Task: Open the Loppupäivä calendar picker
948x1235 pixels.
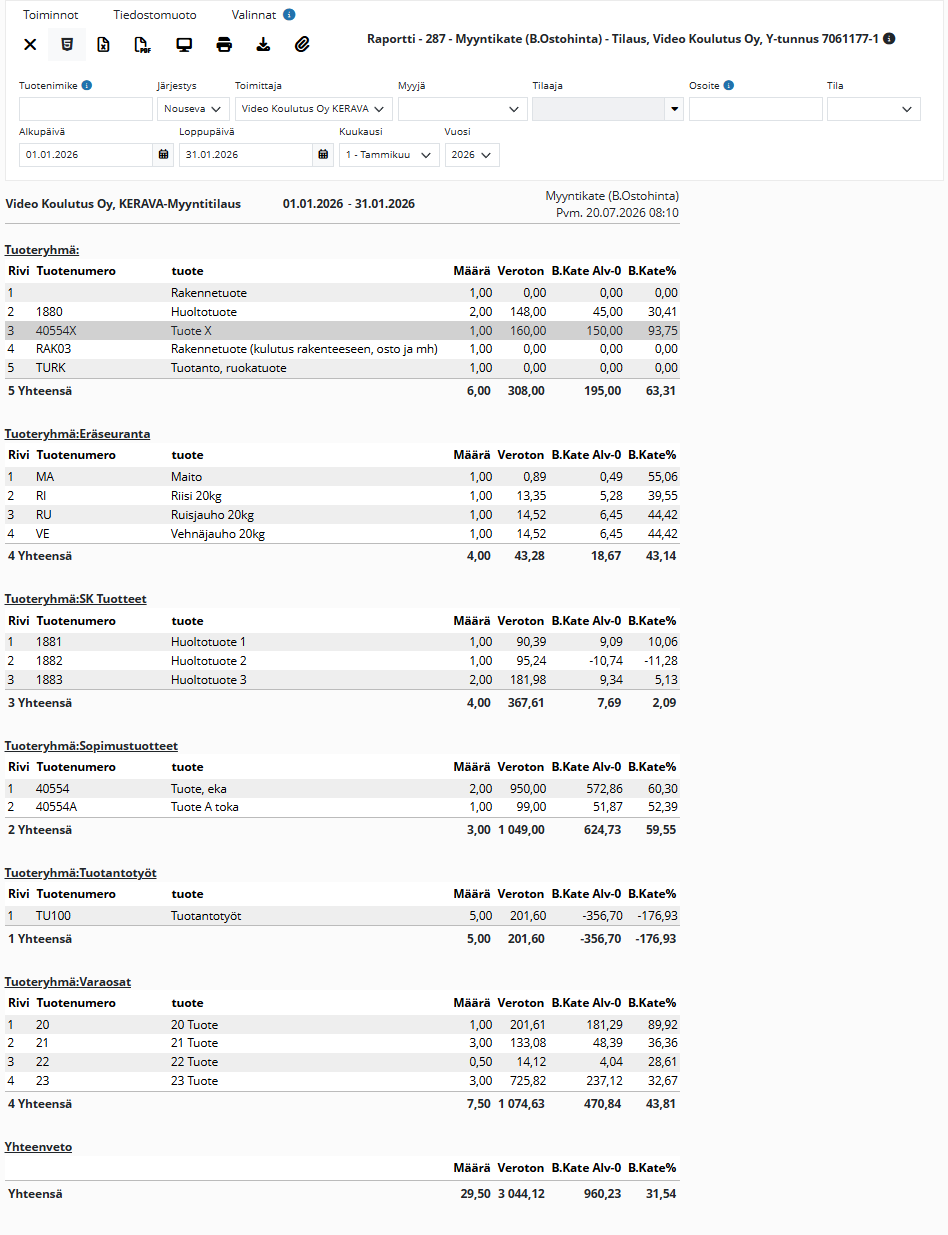Action: click(x=323, y=154)
